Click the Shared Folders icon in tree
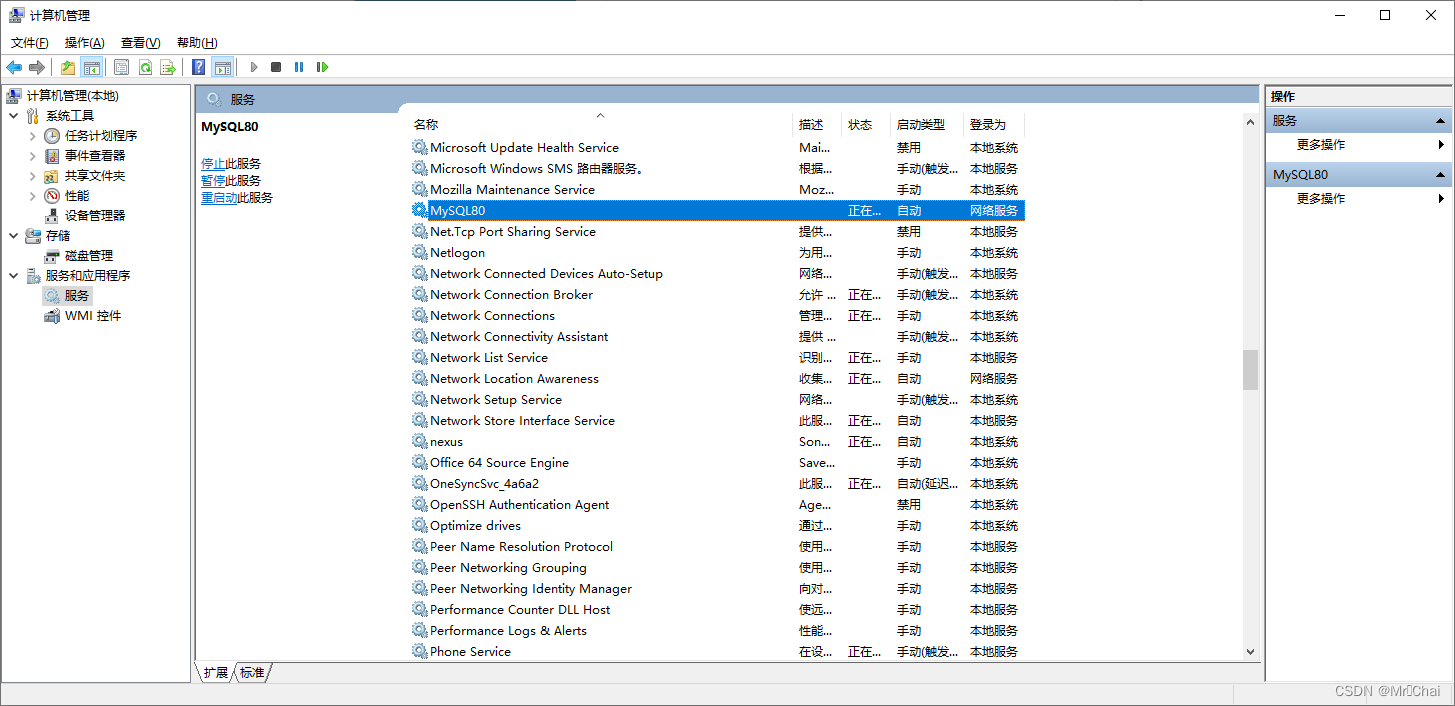The height and width of the screenshot is (706, 1455). coord(52,175)
